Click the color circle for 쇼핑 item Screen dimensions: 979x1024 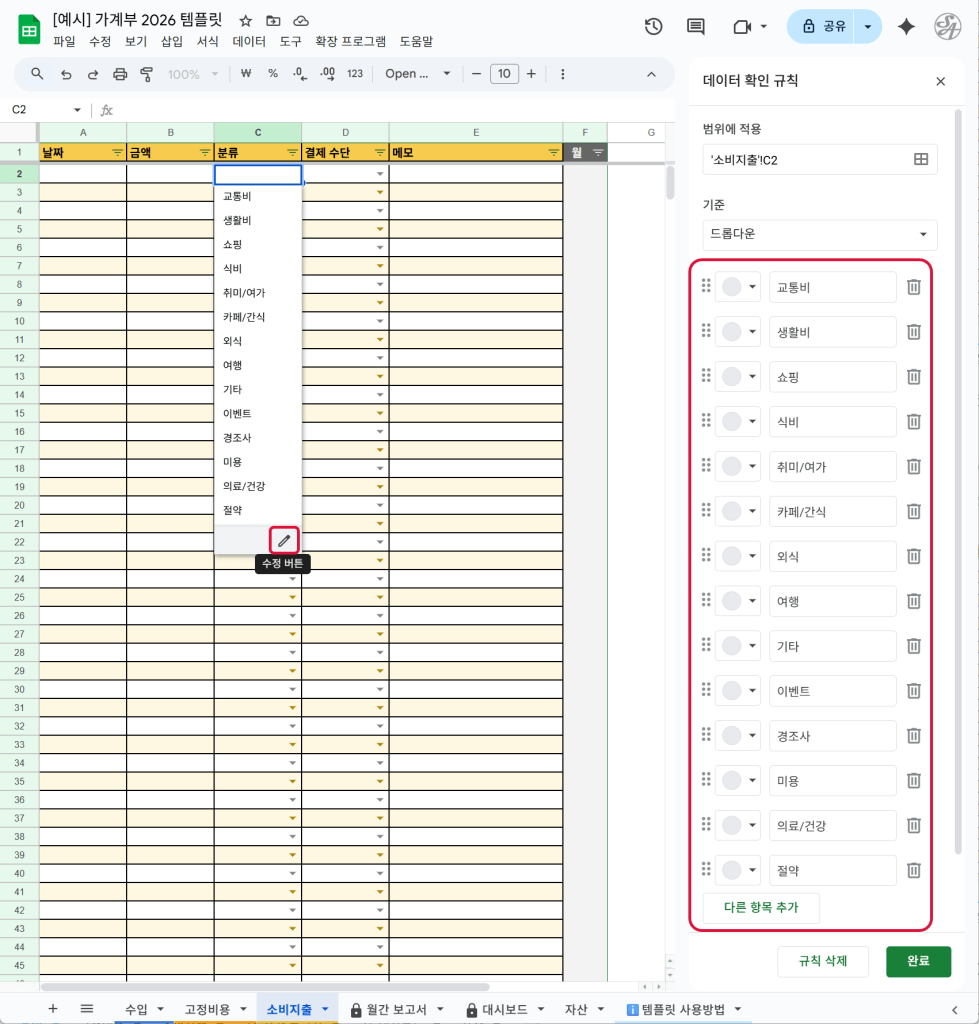point(732,377)
